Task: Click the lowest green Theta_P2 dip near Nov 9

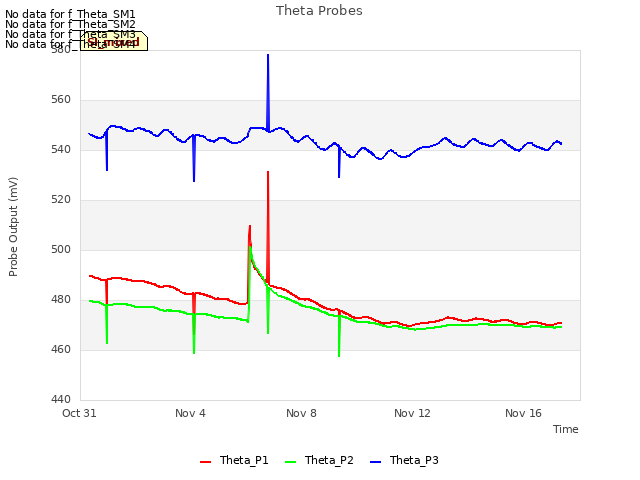Action: tap(339, 356)
